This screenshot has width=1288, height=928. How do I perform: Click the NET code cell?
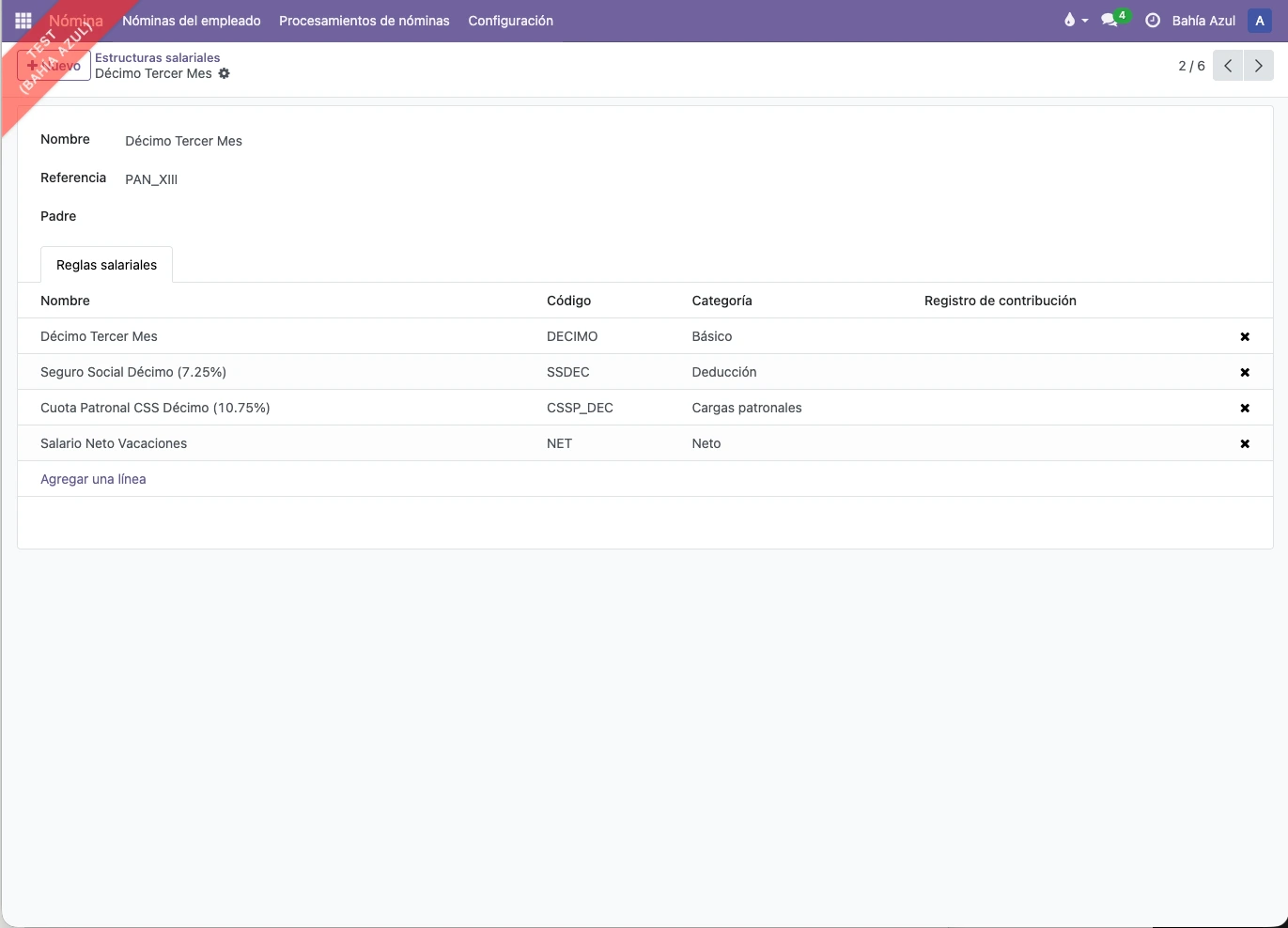click(560, 443)
